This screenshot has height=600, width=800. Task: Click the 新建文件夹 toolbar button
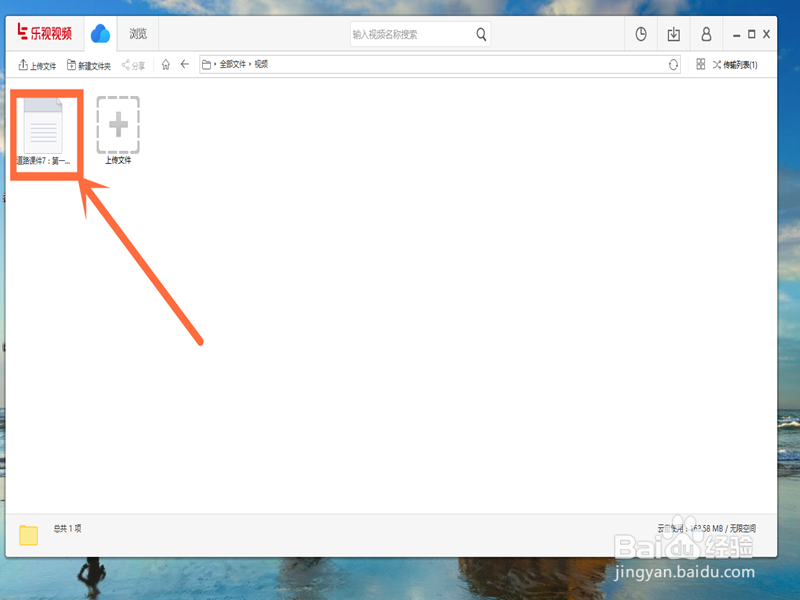[x=89, y=65]
